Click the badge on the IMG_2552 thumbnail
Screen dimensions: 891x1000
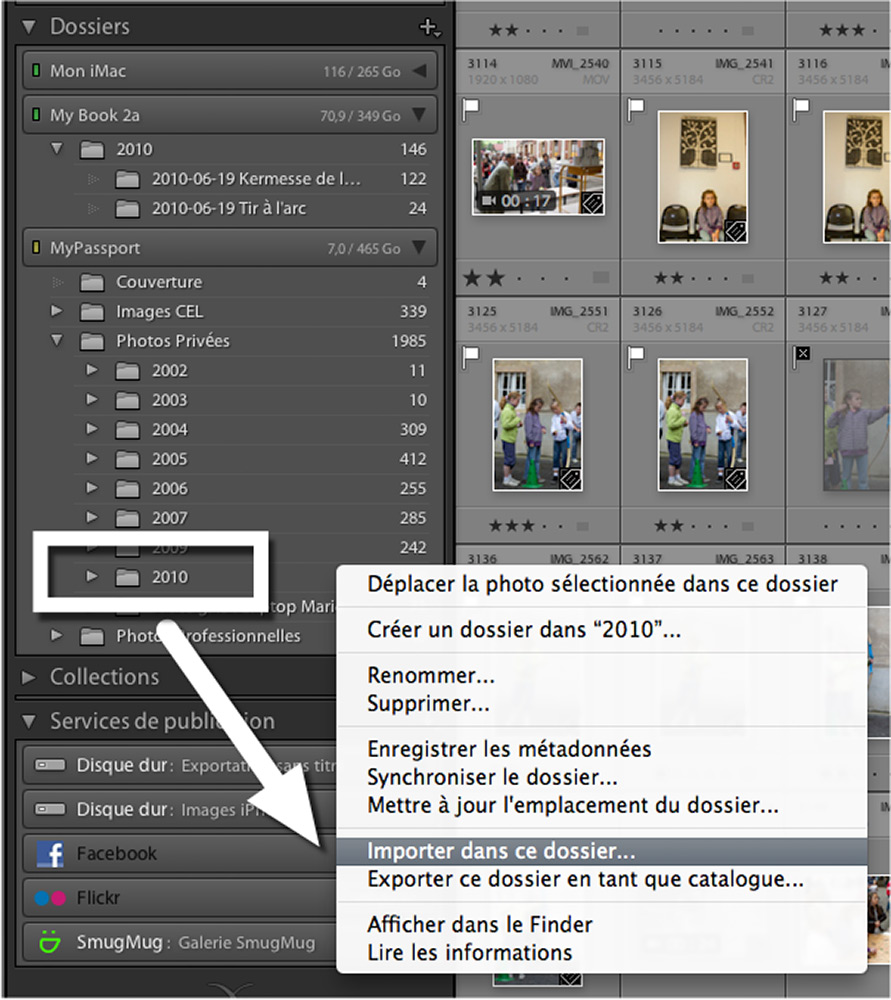[x=735, y=479]
